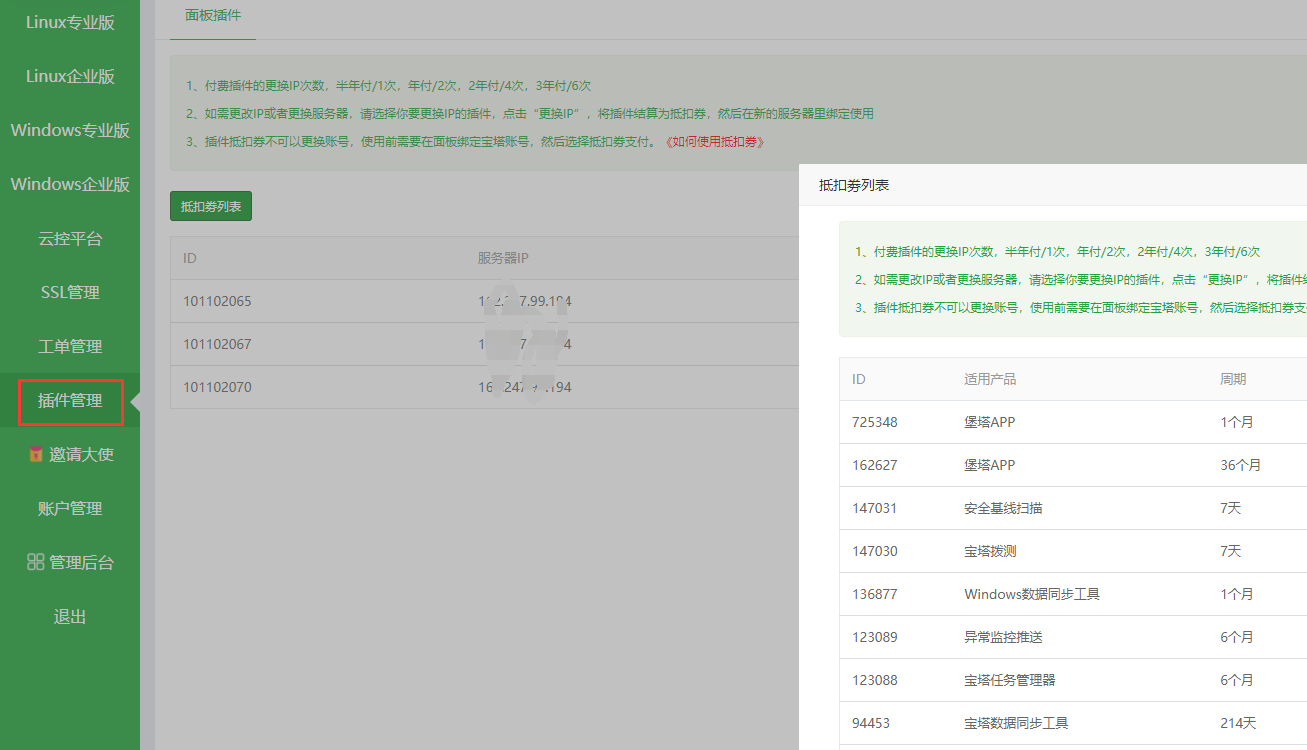
Task: Select server ID 101102070
Action: point(217,387)
